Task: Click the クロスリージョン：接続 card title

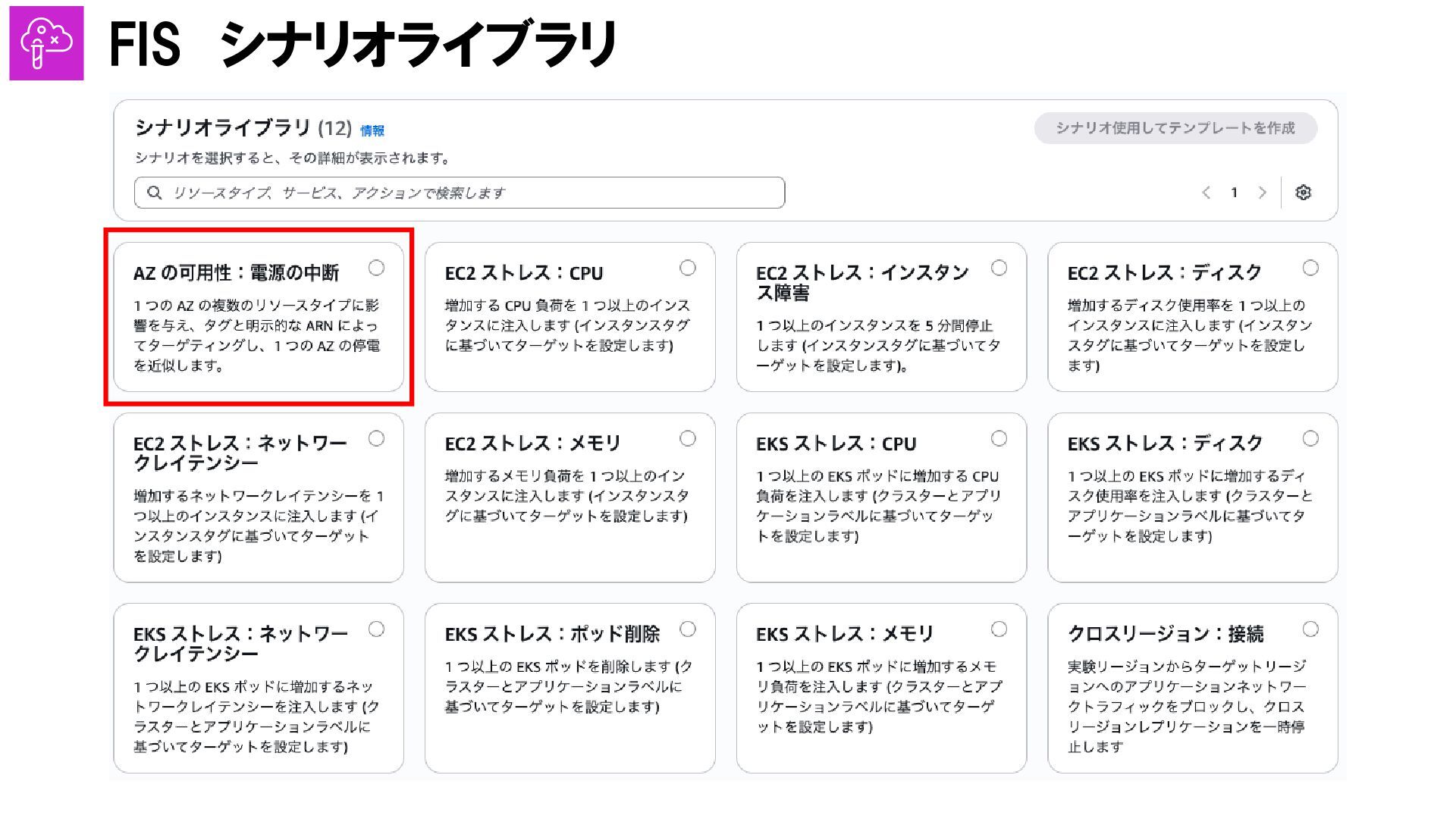Action: (1166, 634)
